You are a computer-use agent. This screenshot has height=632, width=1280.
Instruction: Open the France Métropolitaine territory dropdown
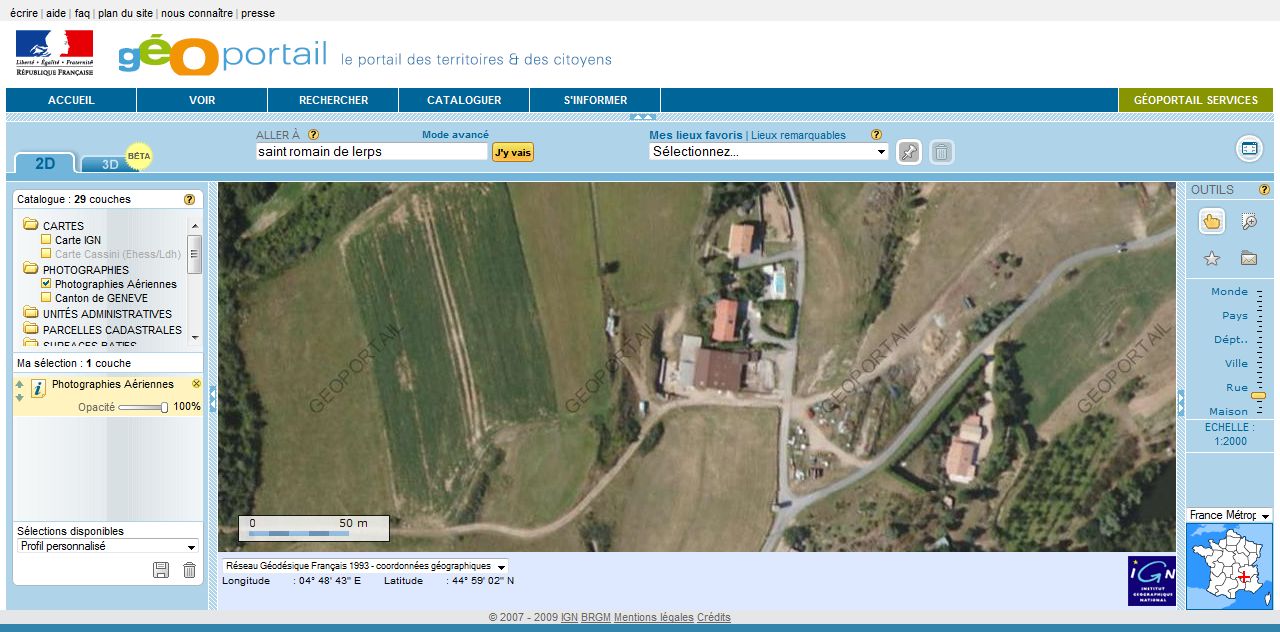tap(1229, 515)
